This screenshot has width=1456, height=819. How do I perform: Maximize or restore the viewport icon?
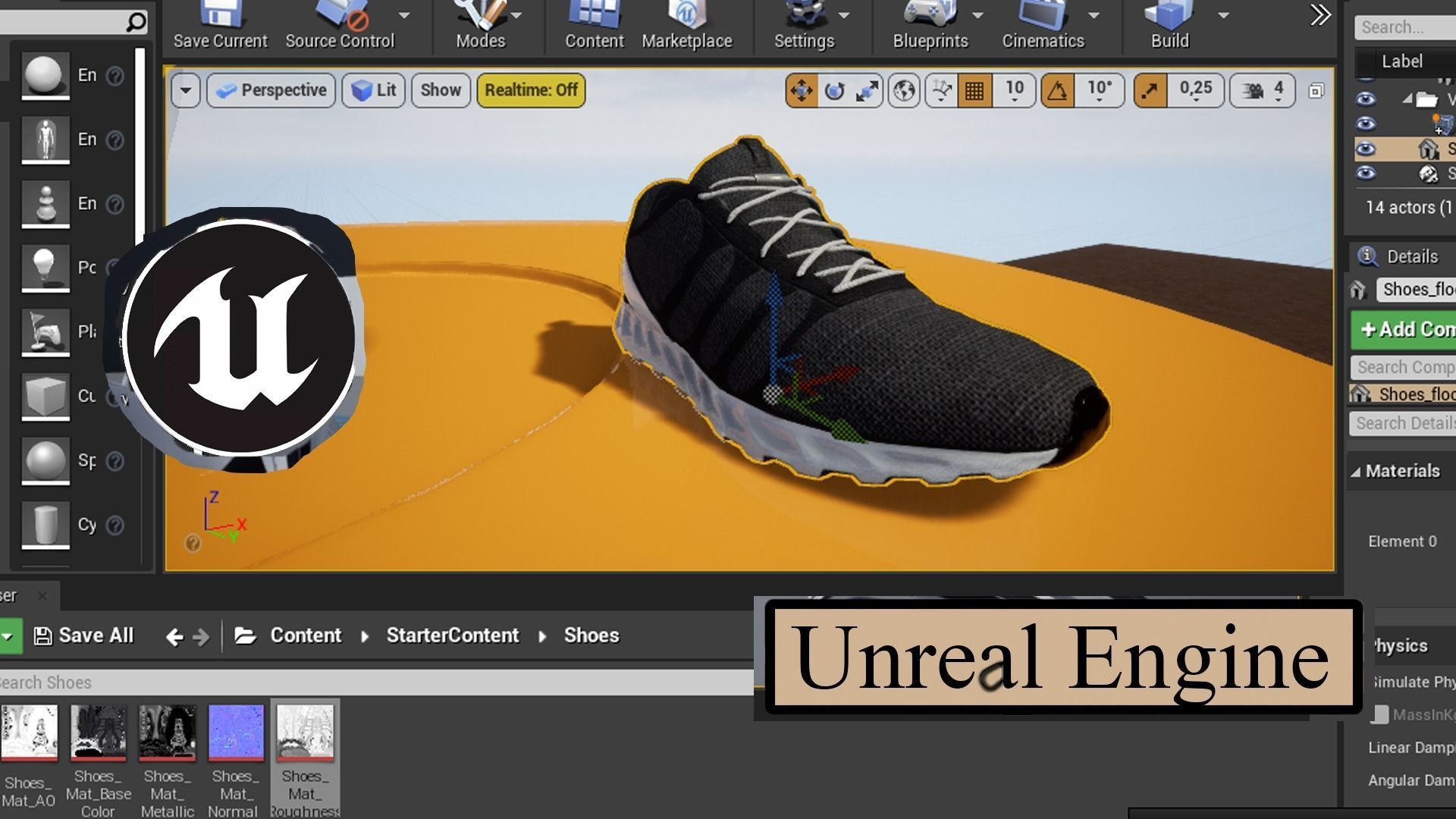point(1316,91)
